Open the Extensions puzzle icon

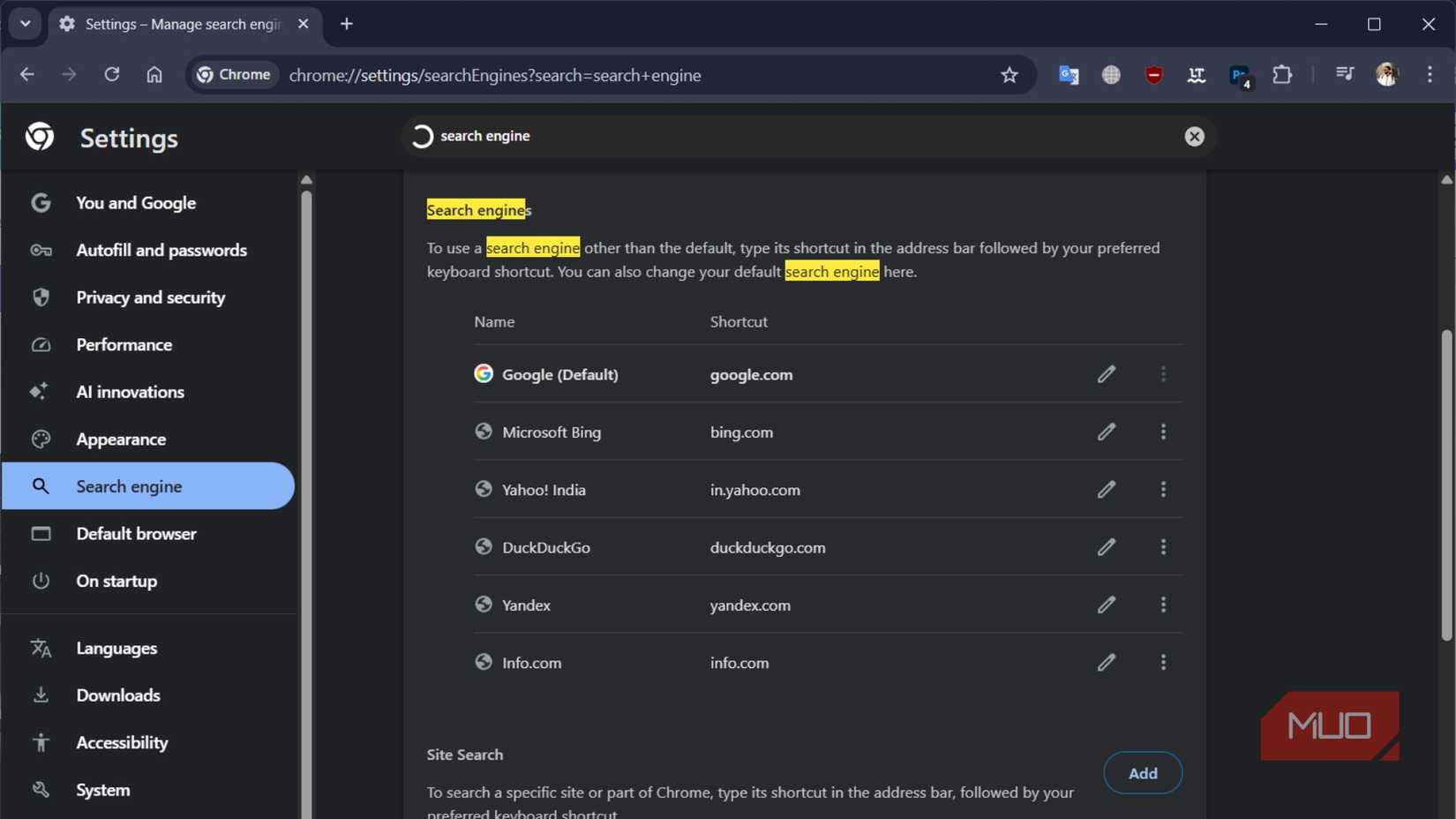tap(1282, 75)
